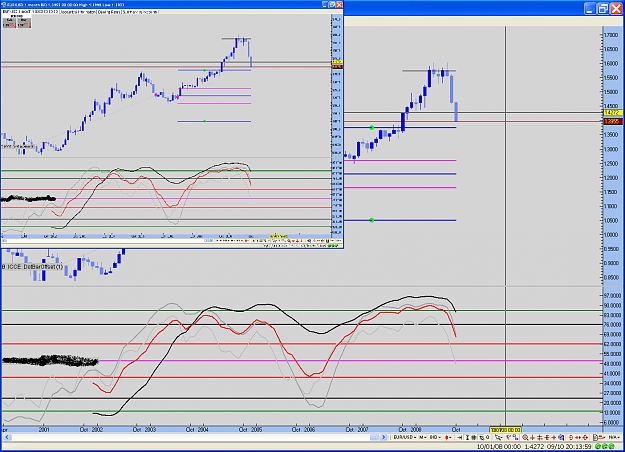Minimize the main application window
The image size is (625, 452).
(590, 8)
